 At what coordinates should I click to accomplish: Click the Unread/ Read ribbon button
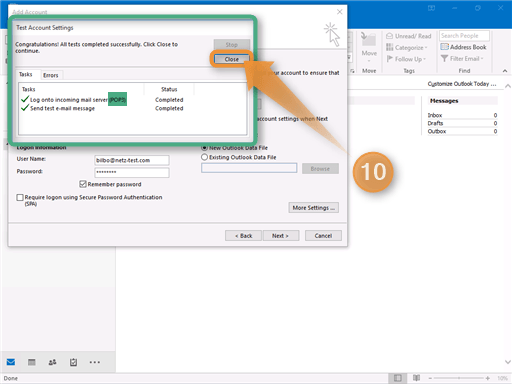click(x=409, y=36)
